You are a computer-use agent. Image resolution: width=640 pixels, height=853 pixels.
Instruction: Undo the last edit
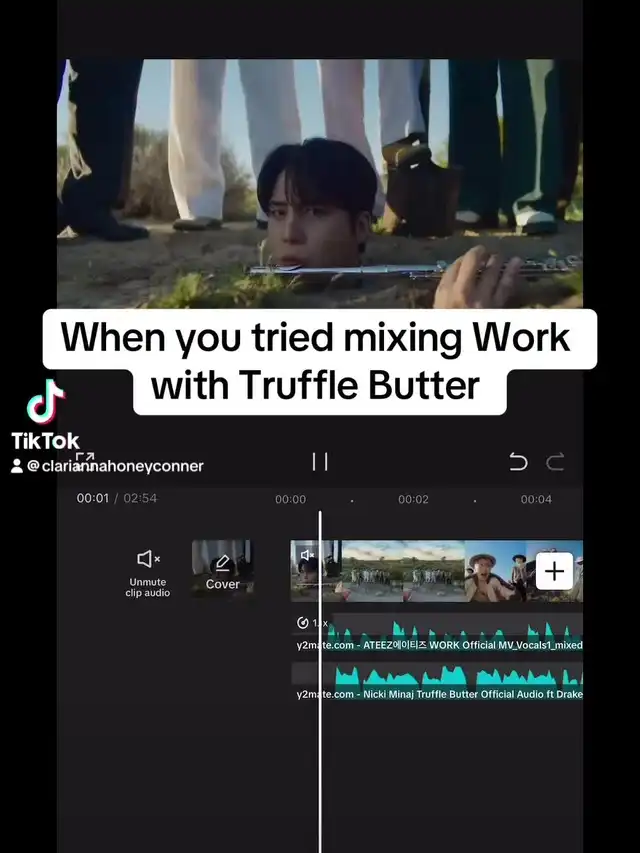[518, 462]
